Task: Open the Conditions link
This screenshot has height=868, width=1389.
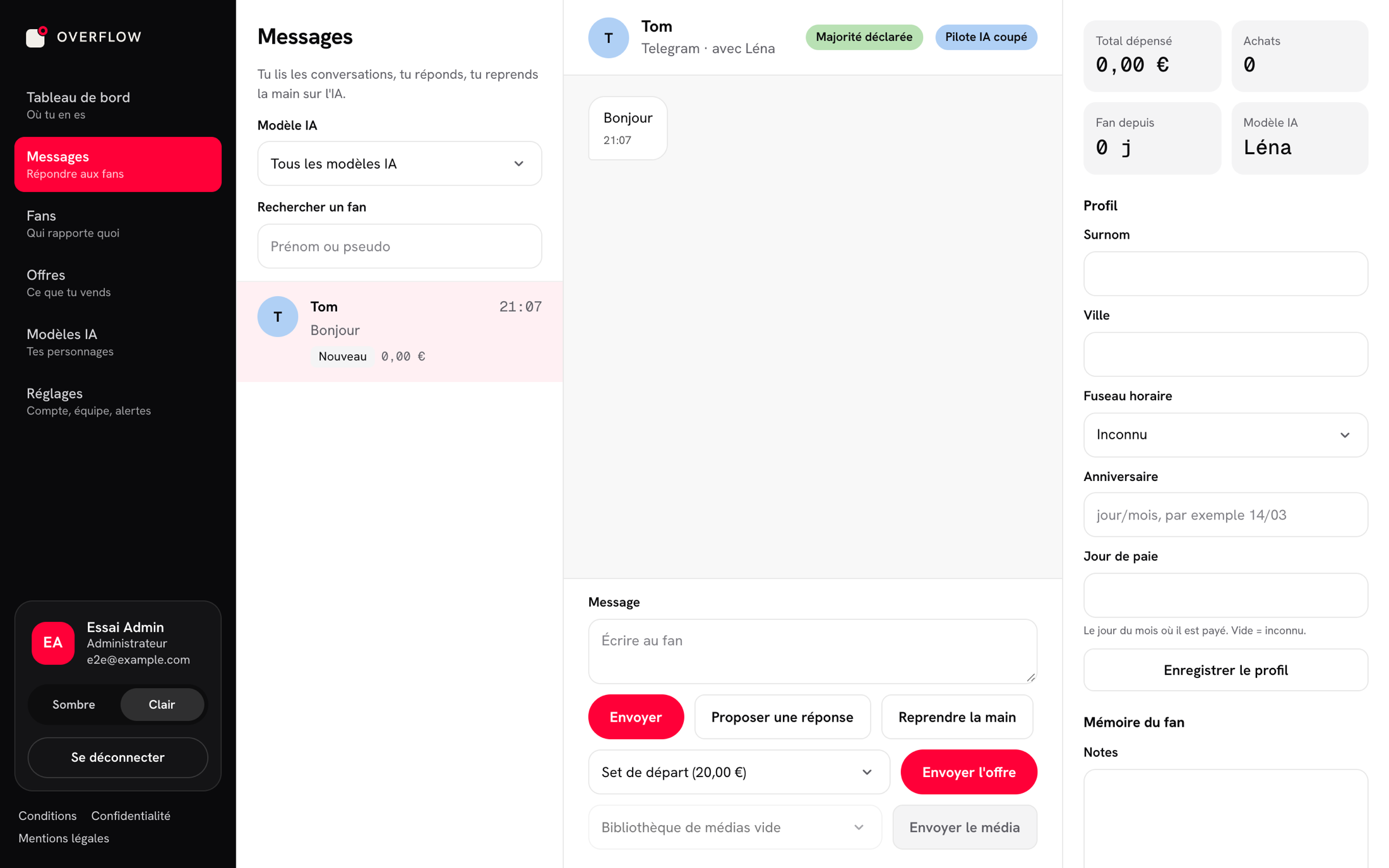Action: pos(47,815)
